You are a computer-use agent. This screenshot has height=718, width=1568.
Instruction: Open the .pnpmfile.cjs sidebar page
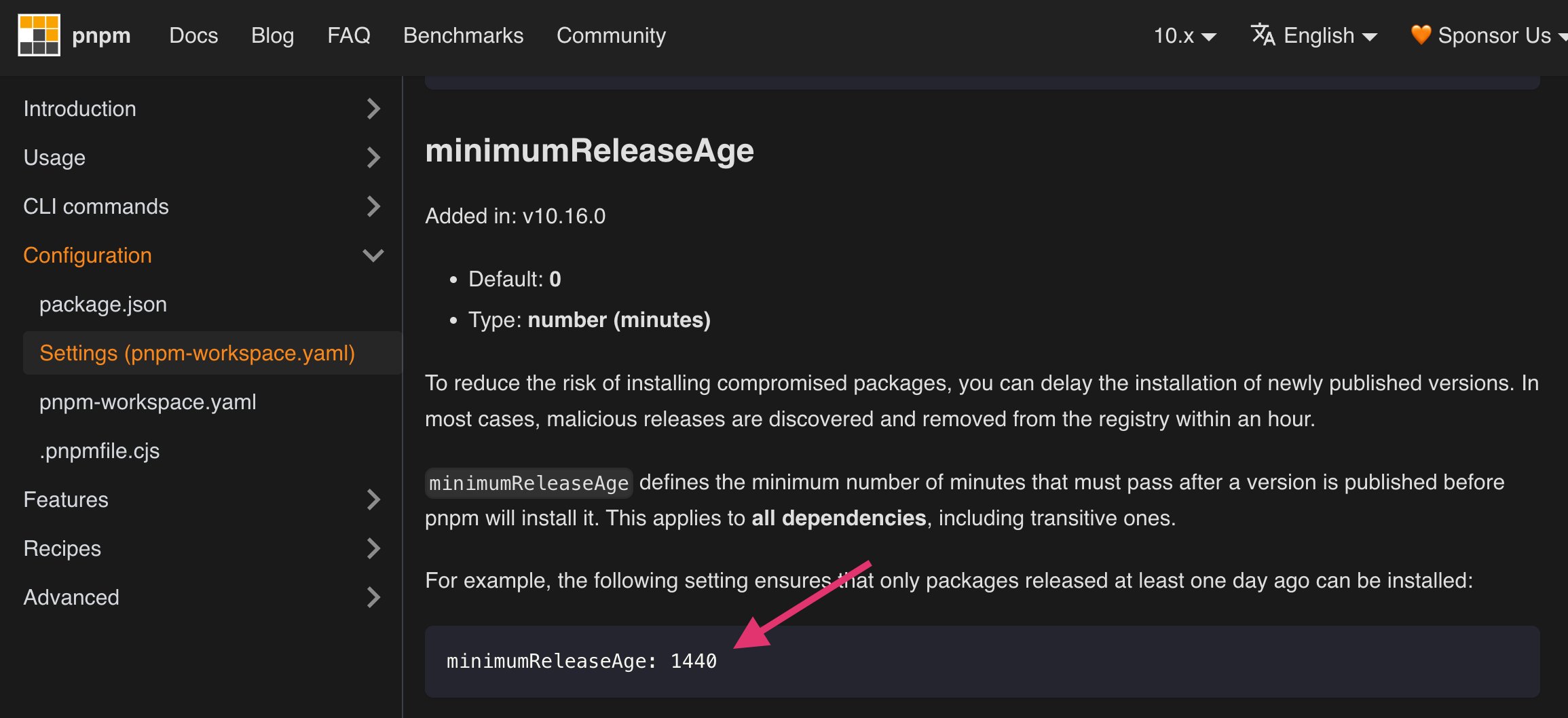(x=99, y=451)
